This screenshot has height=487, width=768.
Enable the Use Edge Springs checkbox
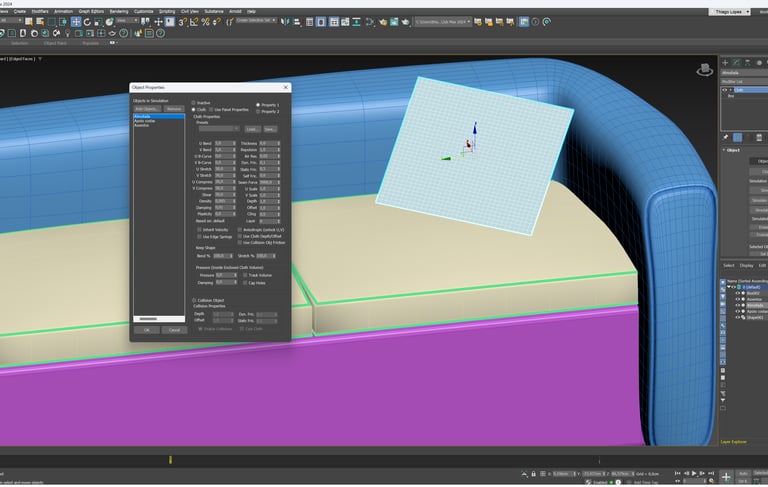[x=199, y=236]
